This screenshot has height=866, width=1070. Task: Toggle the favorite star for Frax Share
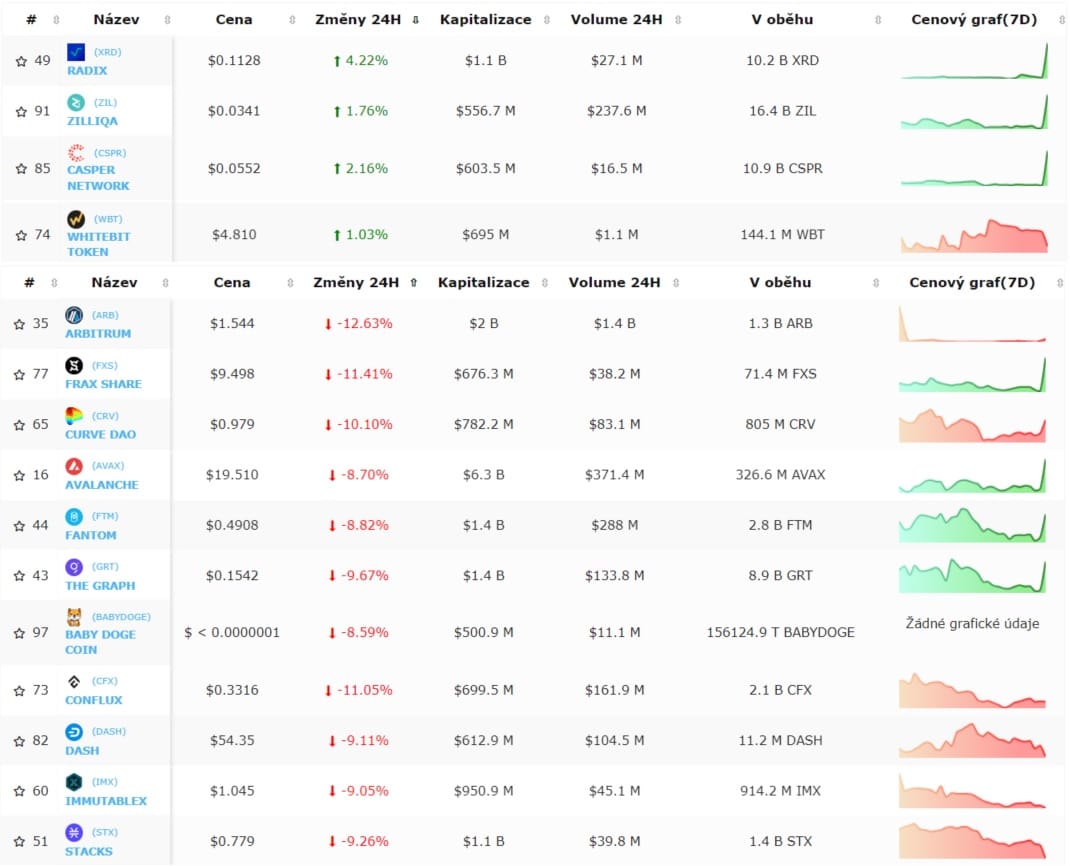[x=19, y=375]
